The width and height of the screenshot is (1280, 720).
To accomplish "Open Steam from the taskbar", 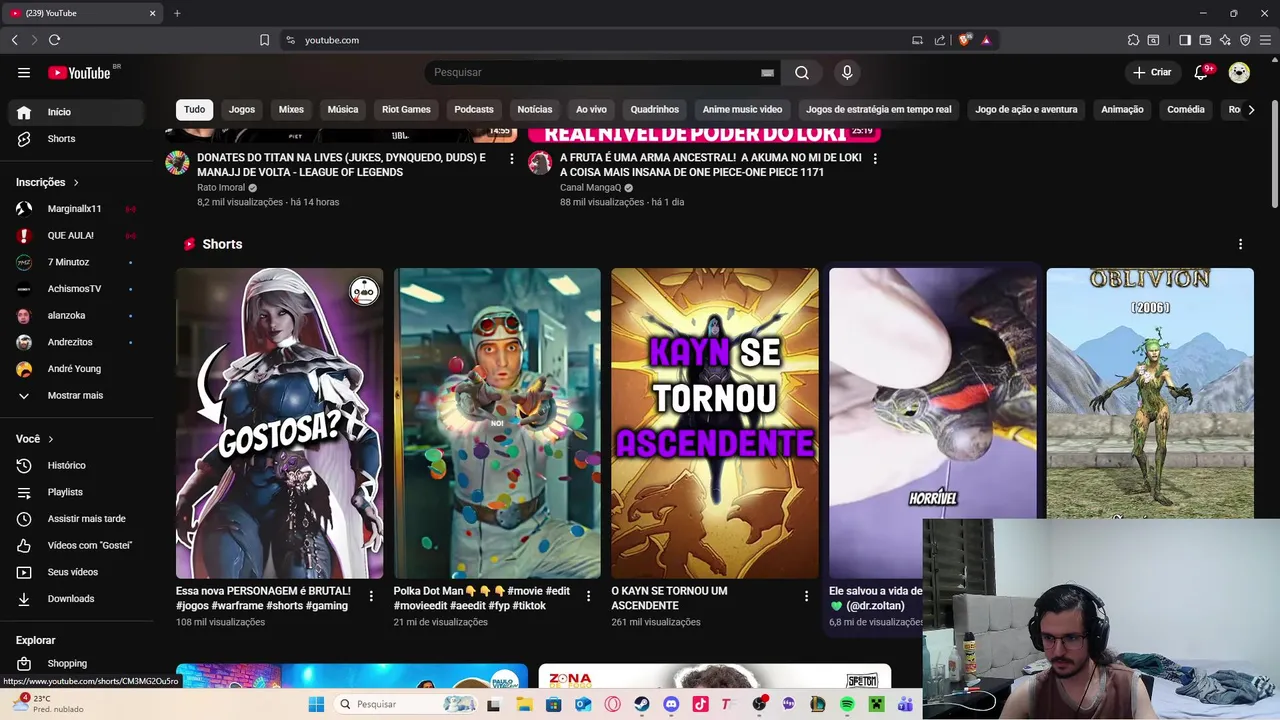I will [642, 704].
